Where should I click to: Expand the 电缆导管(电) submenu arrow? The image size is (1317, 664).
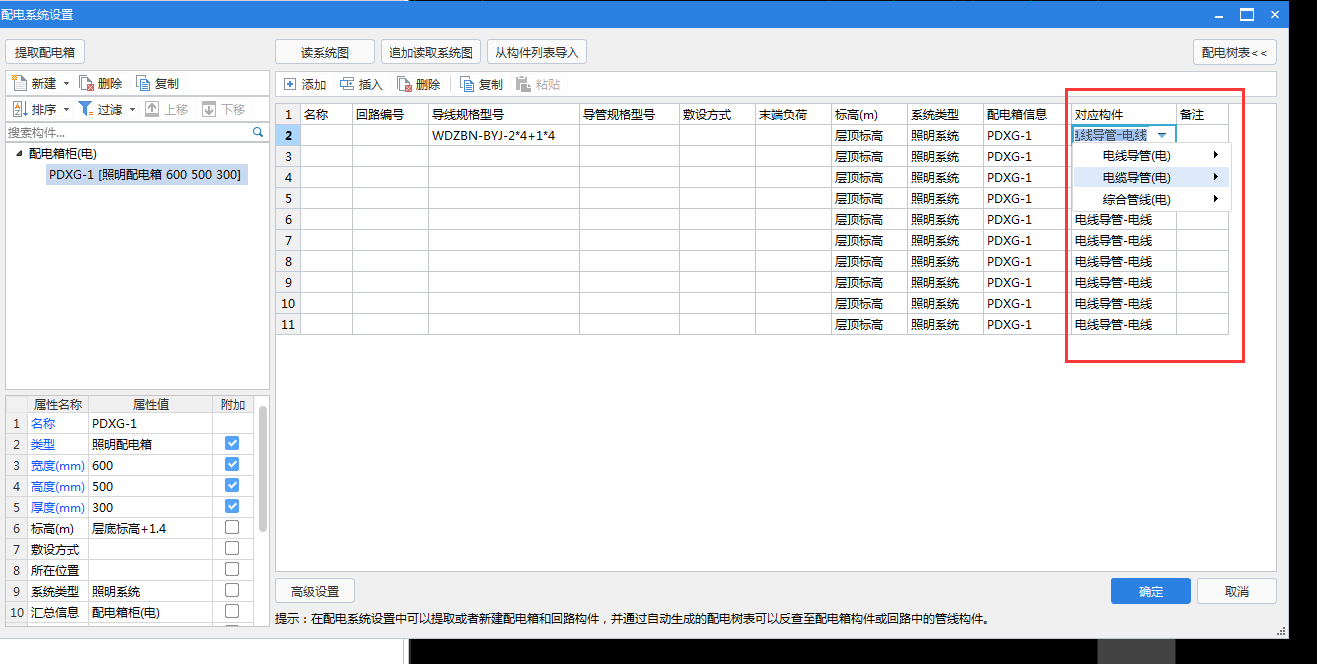click(x=1215, y=177)
